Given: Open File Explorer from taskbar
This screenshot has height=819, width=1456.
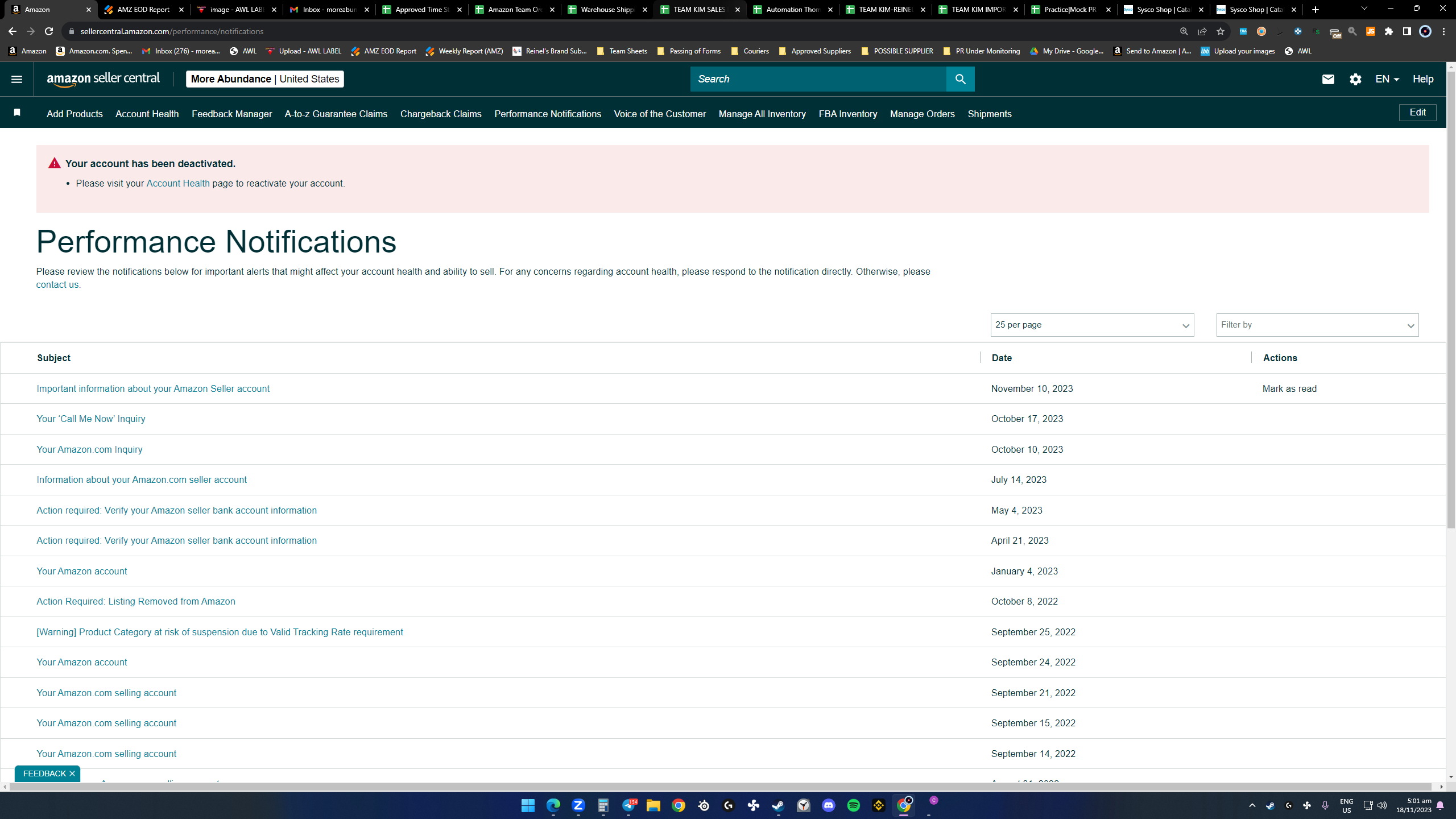Looking at the screenshot, I should [x=653, y=805].
